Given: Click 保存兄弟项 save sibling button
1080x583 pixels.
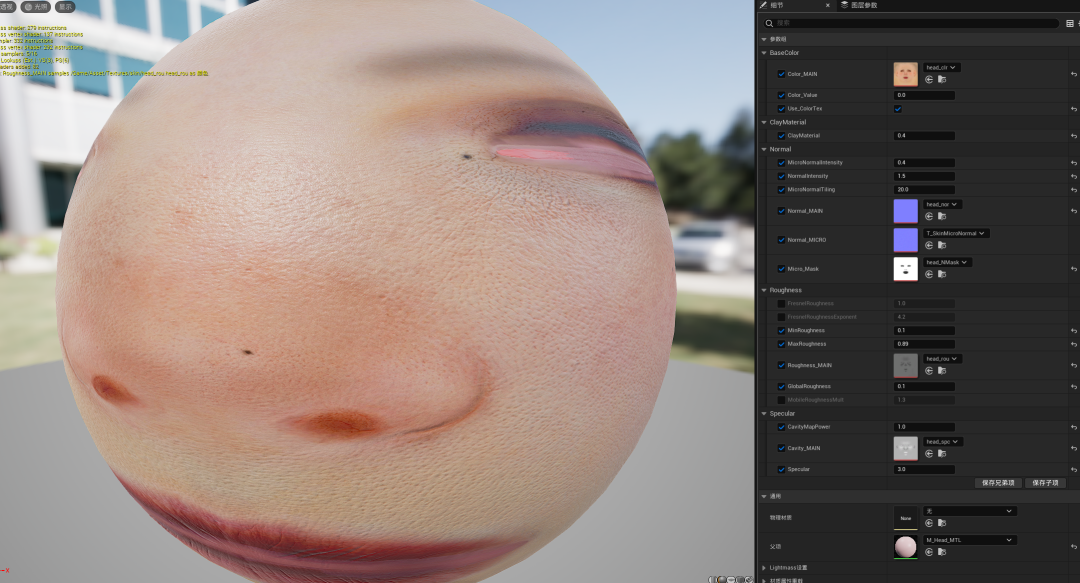Looking at the screenshot, I should pyautogui.click(x=998, y=483).
